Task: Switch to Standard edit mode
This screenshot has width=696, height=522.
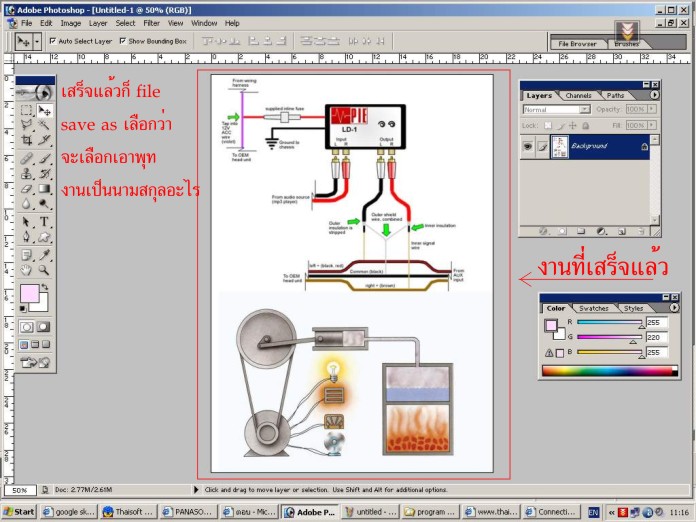Action: point(27,327)
